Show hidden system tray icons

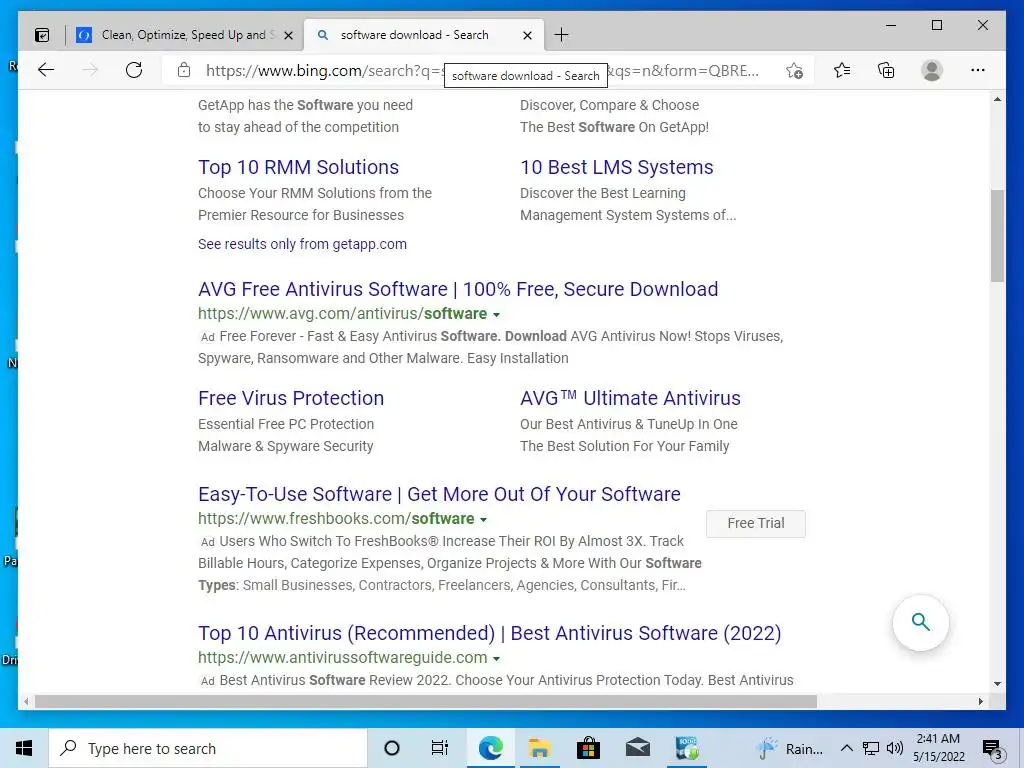pos(846,748)
